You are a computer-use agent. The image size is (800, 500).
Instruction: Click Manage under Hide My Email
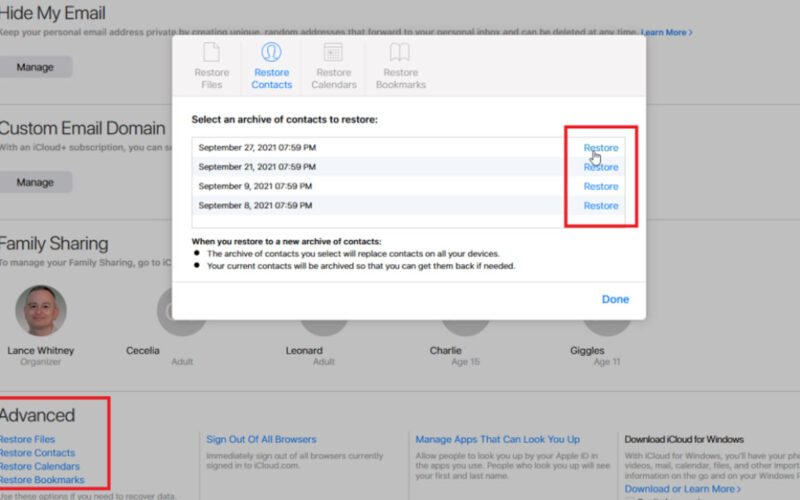click(x=35, y=67)
